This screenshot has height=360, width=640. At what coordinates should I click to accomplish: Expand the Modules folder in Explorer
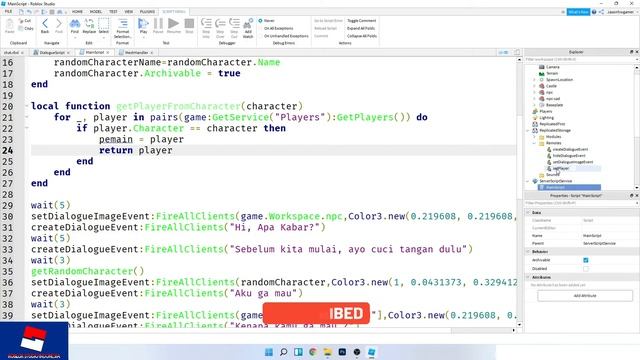(534, 137)
